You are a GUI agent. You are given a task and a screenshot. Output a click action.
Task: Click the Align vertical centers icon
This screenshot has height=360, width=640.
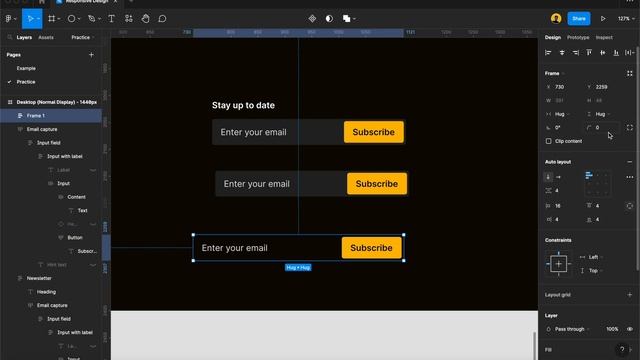click(602, 53)
